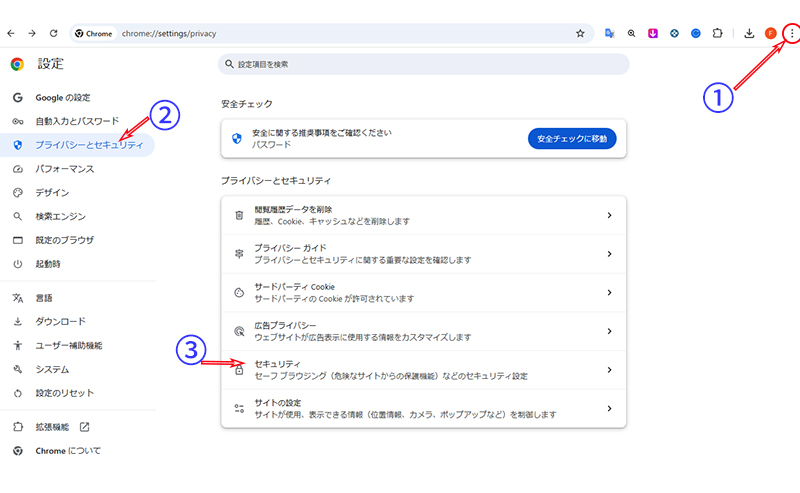Click the Downloads toolbar icon
800x493 pixels.
point(749,33)
